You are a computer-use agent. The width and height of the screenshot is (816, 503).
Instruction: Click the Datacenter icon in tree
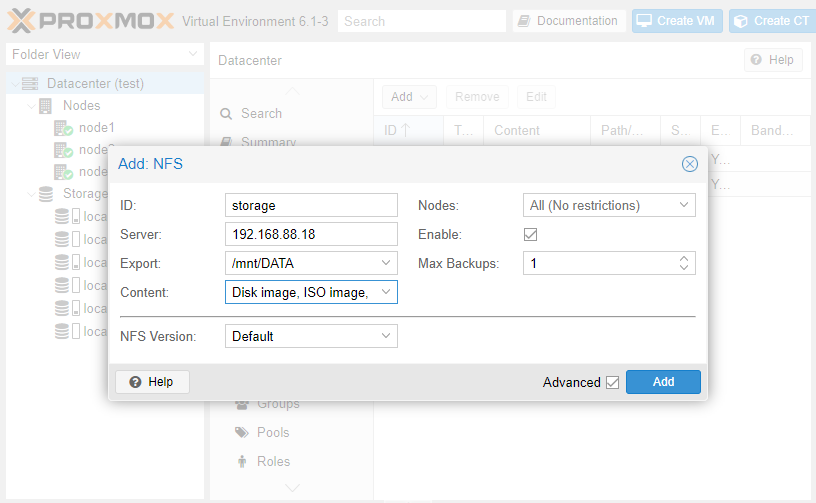click(x=30, y=83)
